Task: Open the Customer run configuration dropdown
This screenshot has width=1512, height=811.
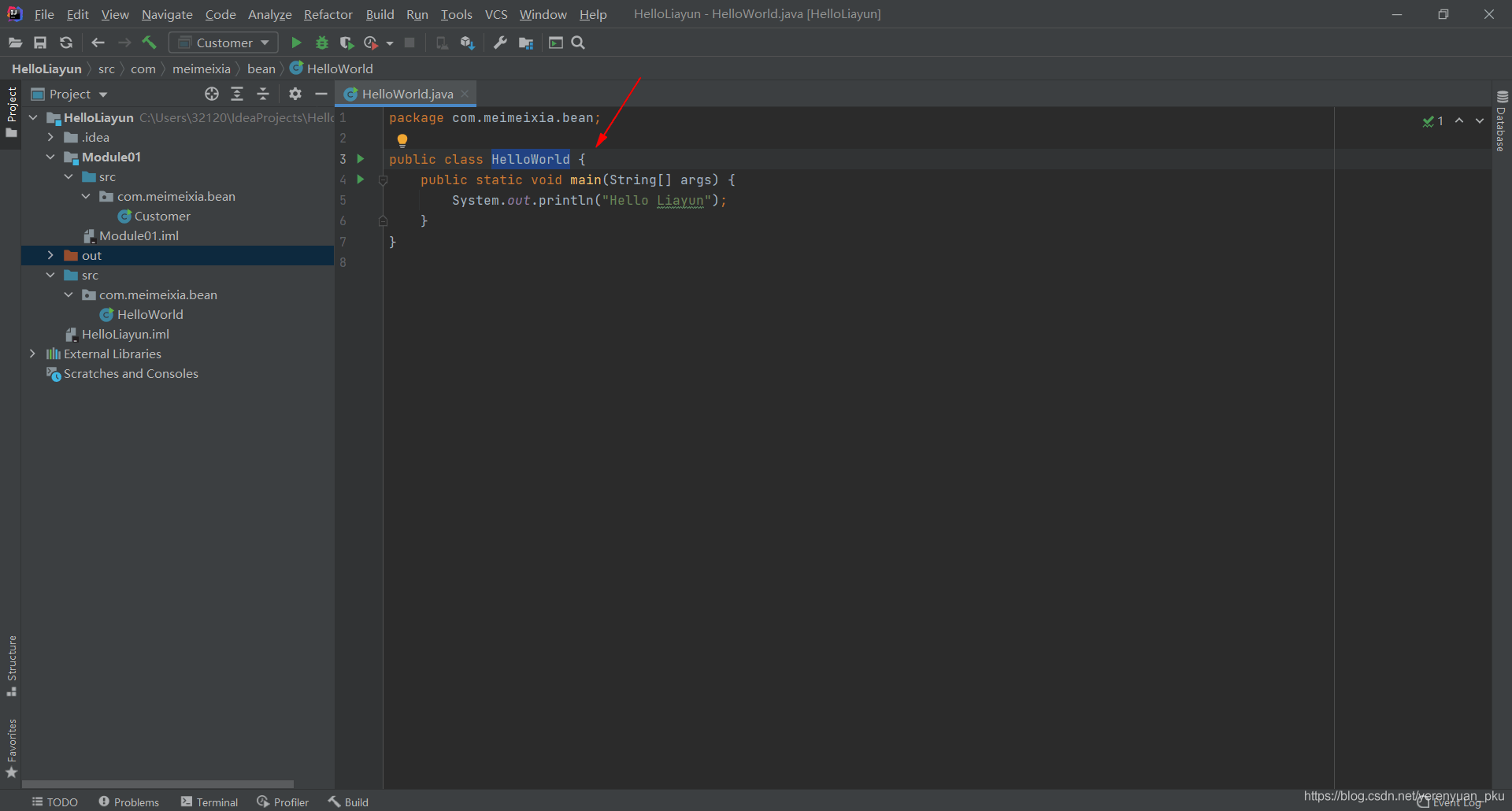Action: tap(224, 43)
